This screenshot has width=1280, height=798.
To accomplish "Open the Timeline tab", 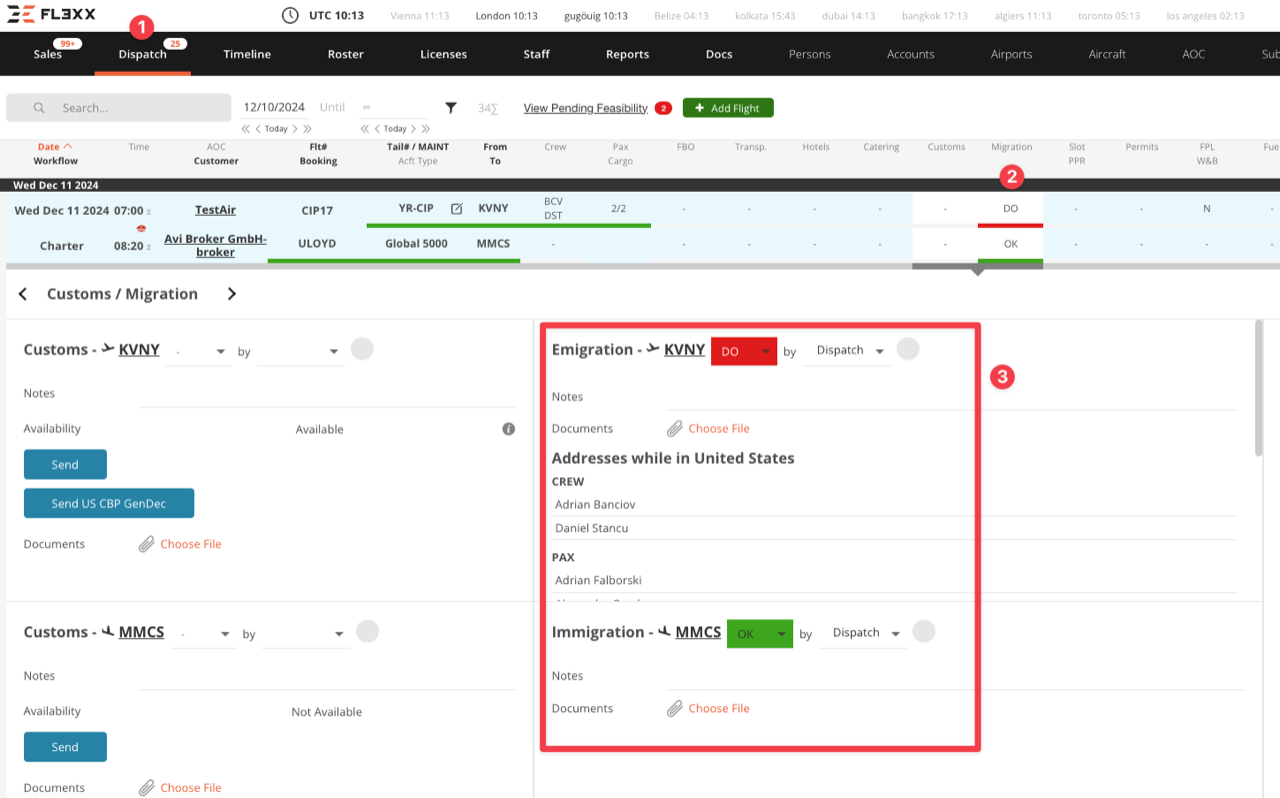I will click(x=247, y=54).
